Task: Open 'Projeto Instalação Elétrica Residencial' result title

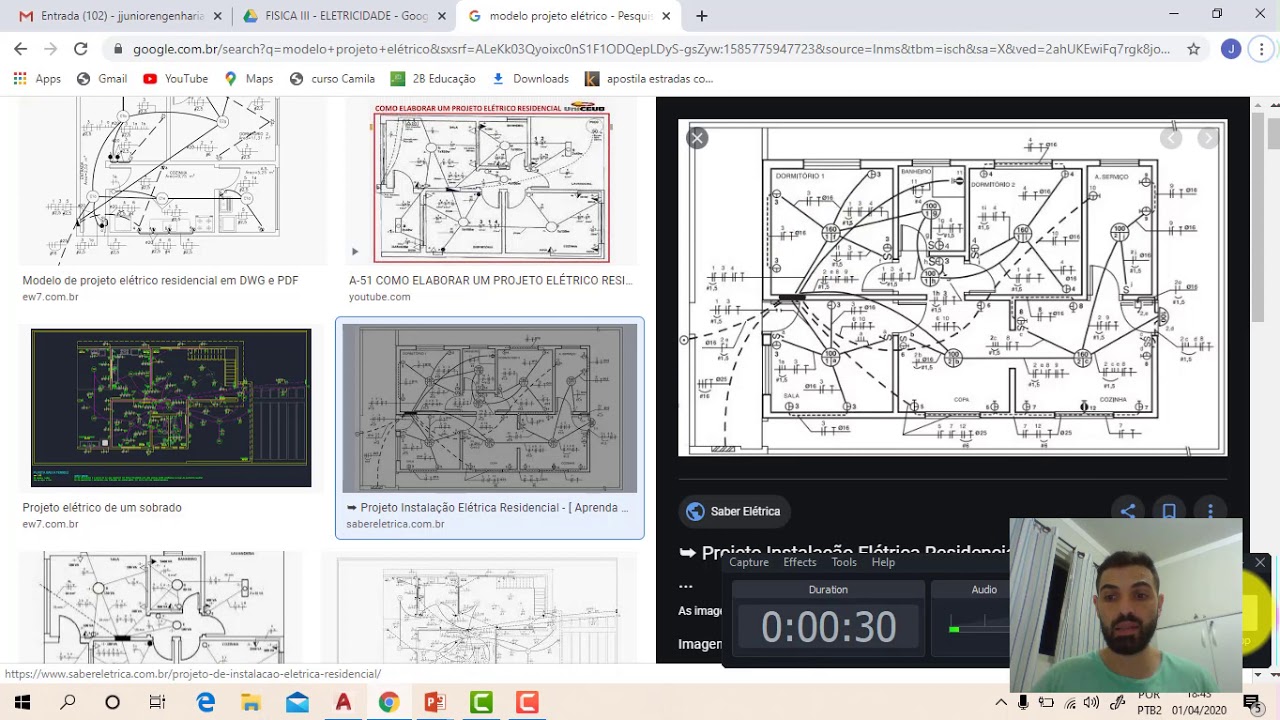Action: click(487, 508)
